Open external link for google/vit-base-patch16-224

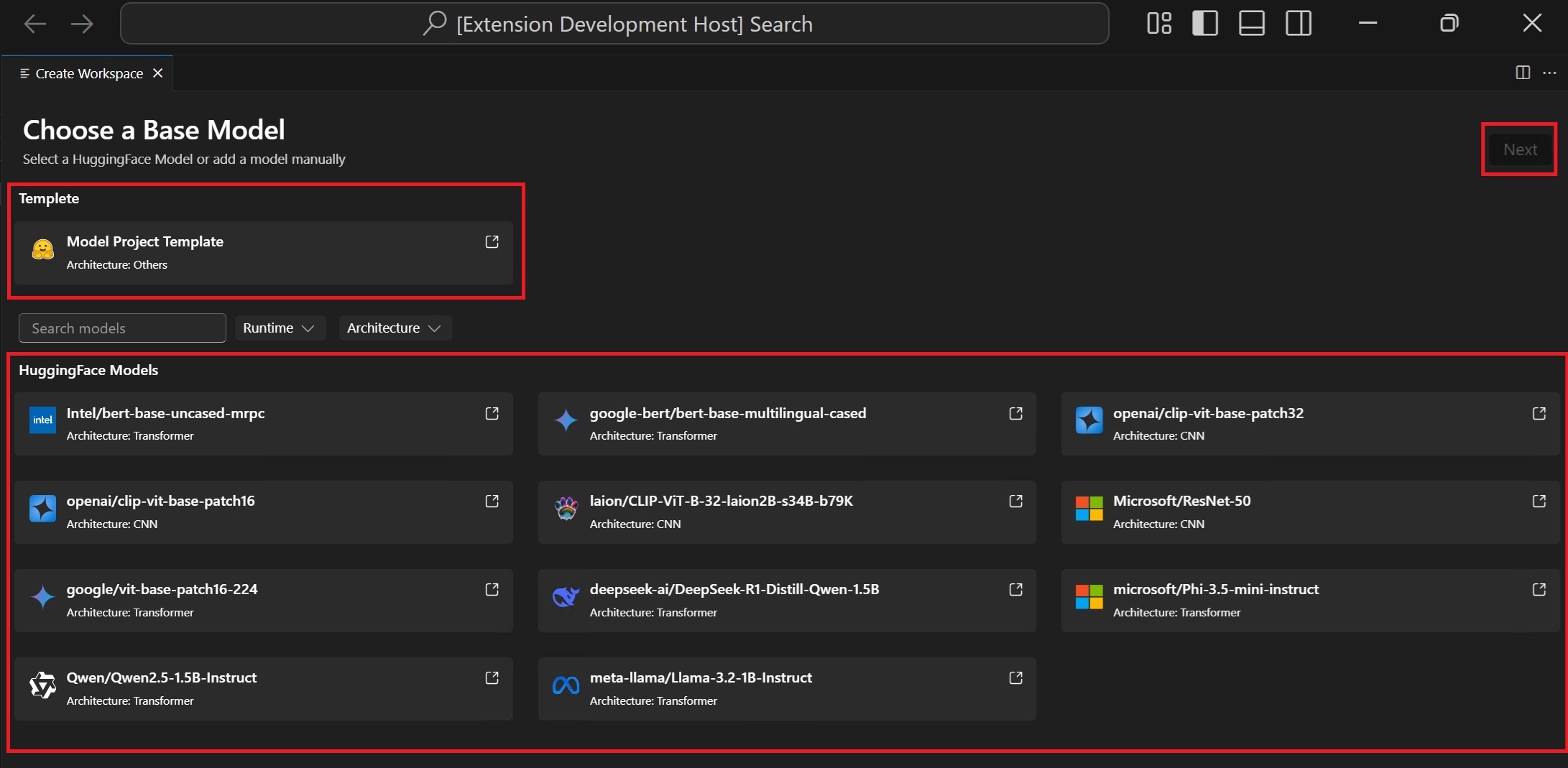(x=492, y=589)
